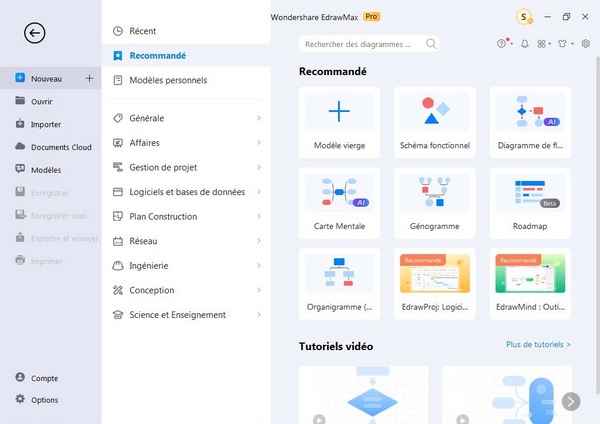The width and height of the screenshot is (600, 424).
Task: Expand the Plan Construction chevron
Action: click(259, 216)
